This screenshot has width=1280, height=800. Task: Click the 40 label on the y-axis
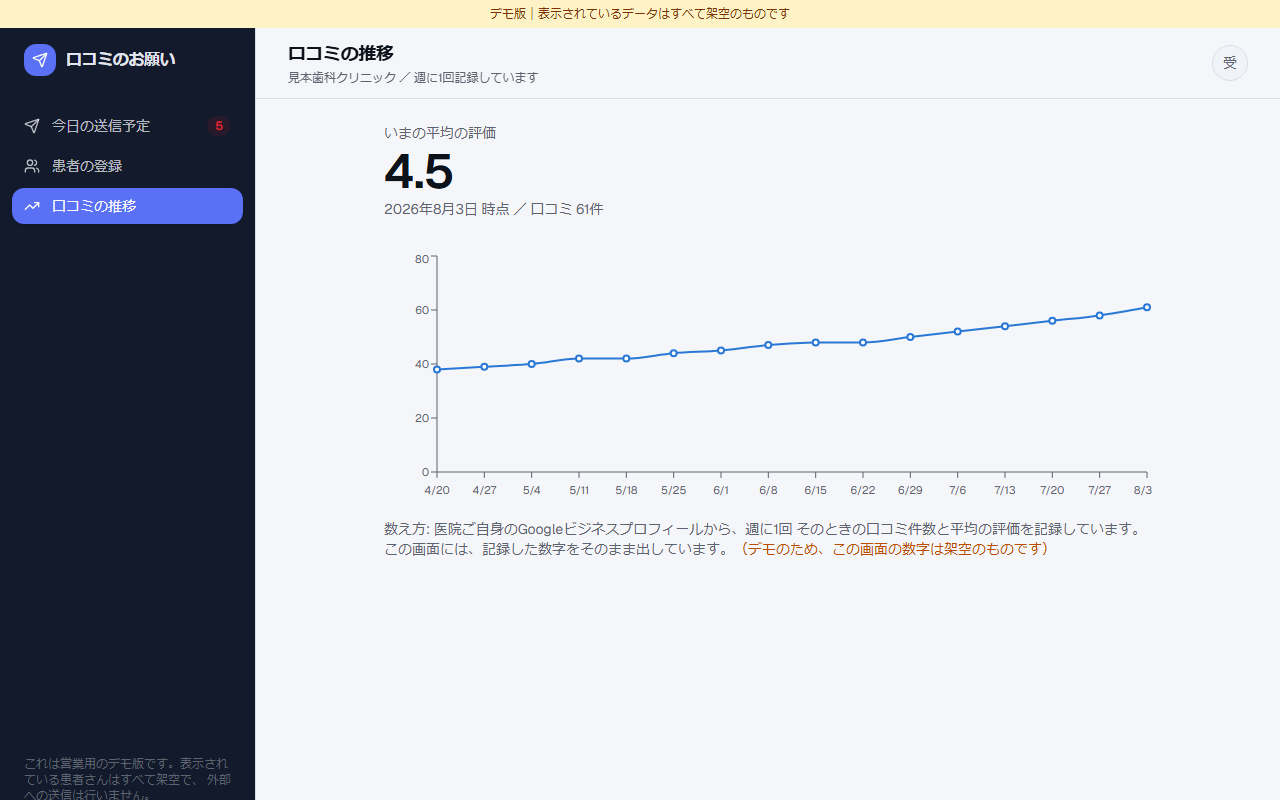[x=421, y=364]
